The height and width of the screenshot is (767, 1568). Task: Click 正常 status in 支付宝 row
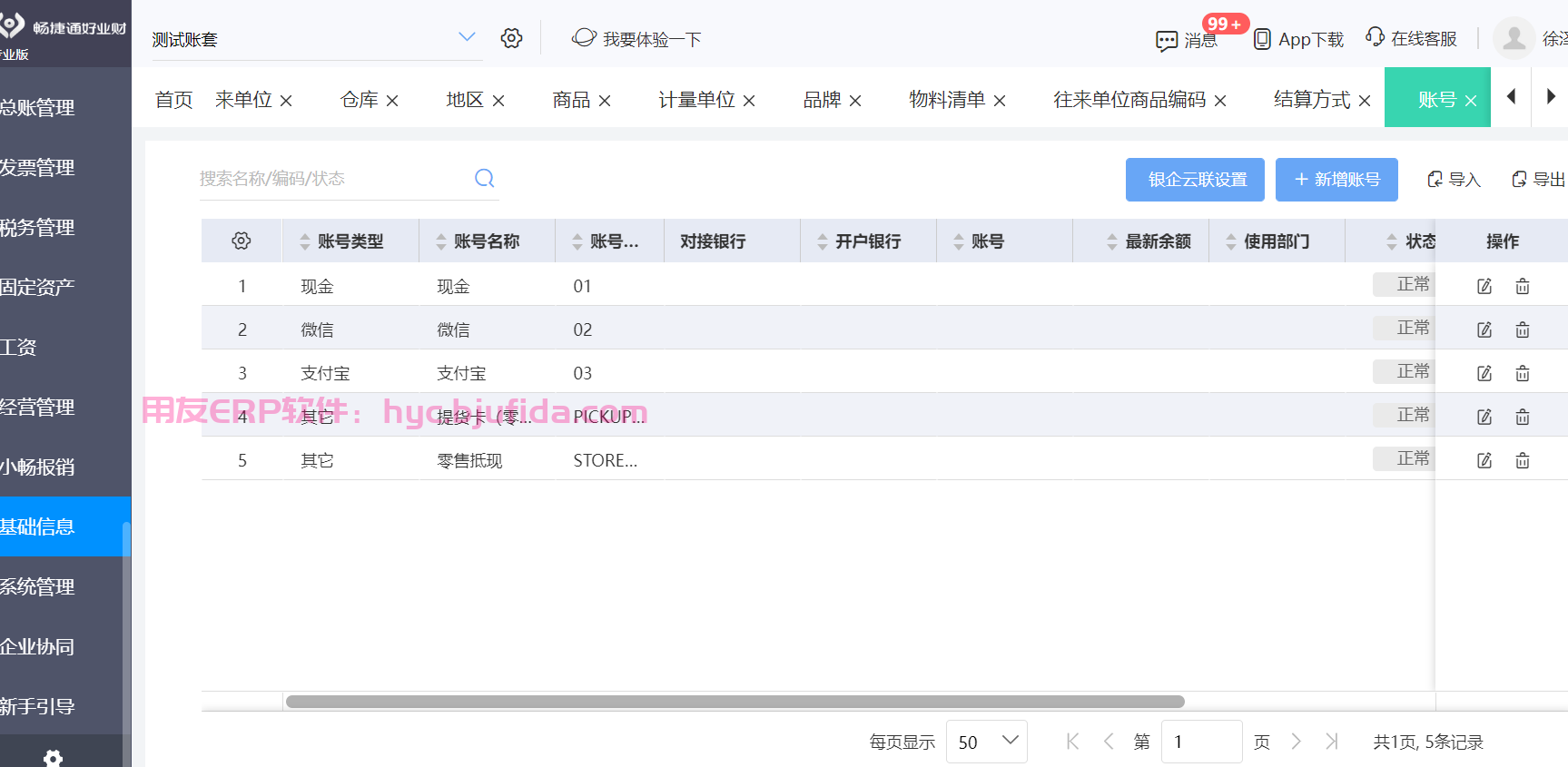1404,371
